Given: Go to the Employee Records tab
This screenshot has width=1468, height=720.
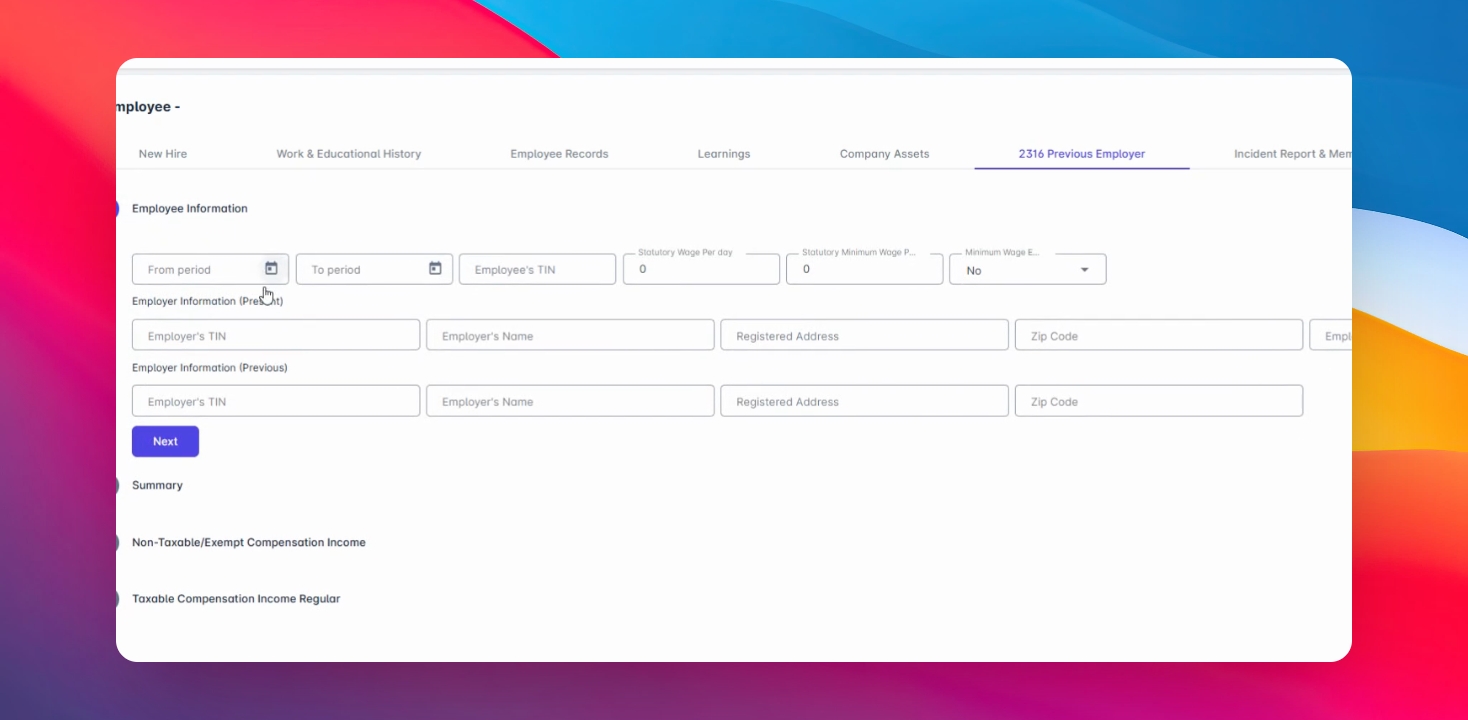Looking at the screenshot, I should (559, 154).
